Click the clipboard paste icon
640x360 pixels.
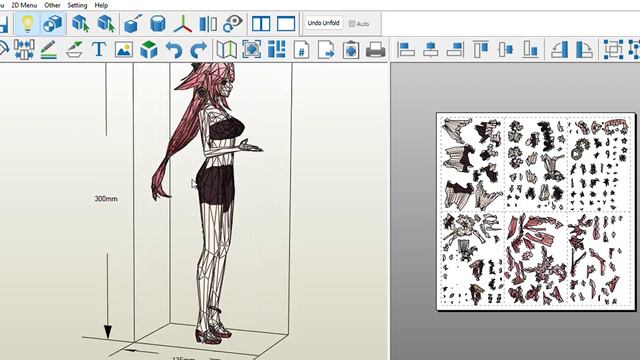(351, 50)
